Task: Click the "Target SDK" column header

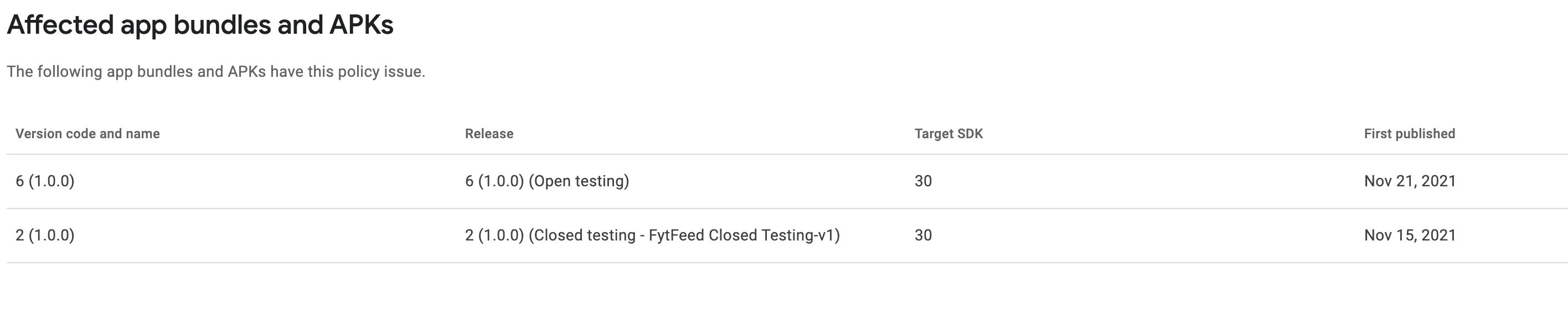Action: (x=948, y=134)
